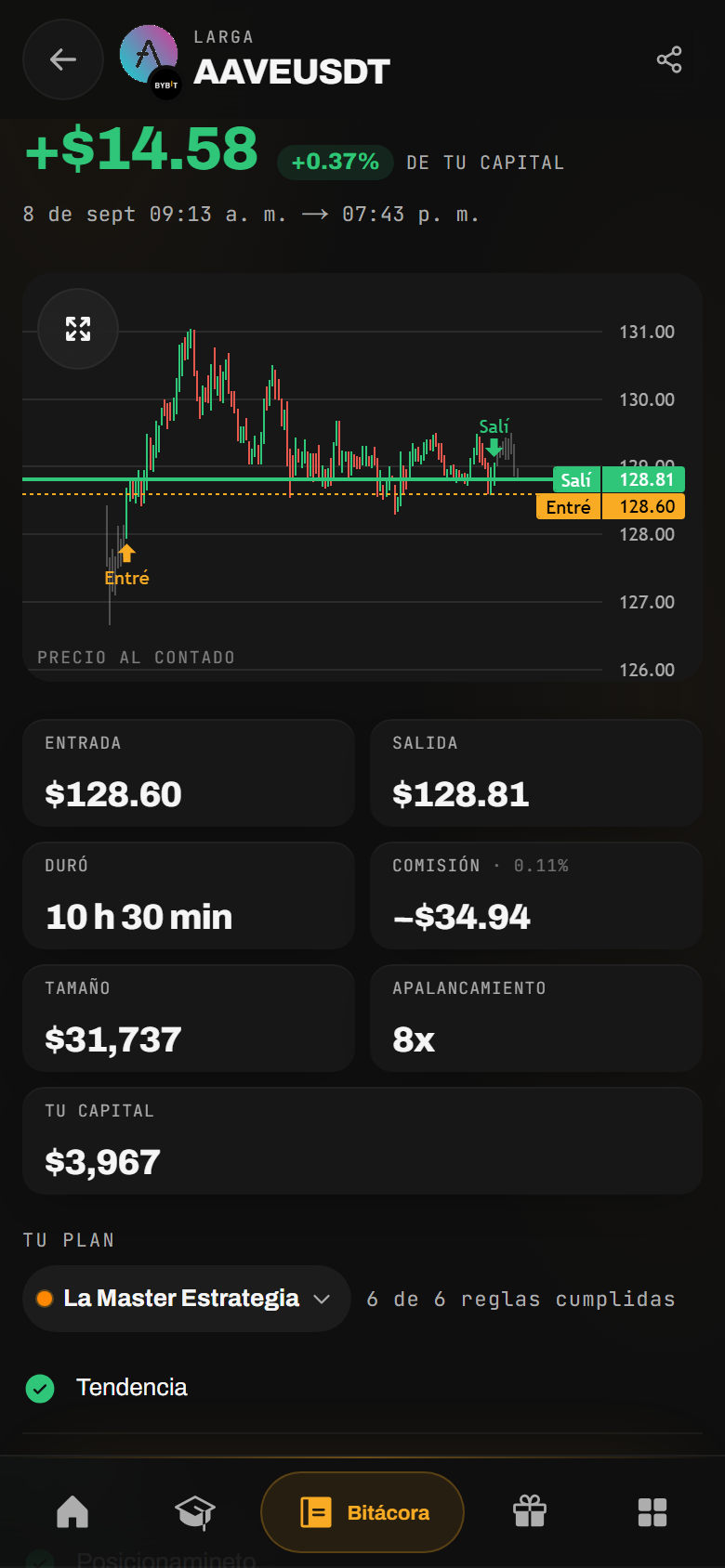Select the Tendencia rule label

point(132,1387)
